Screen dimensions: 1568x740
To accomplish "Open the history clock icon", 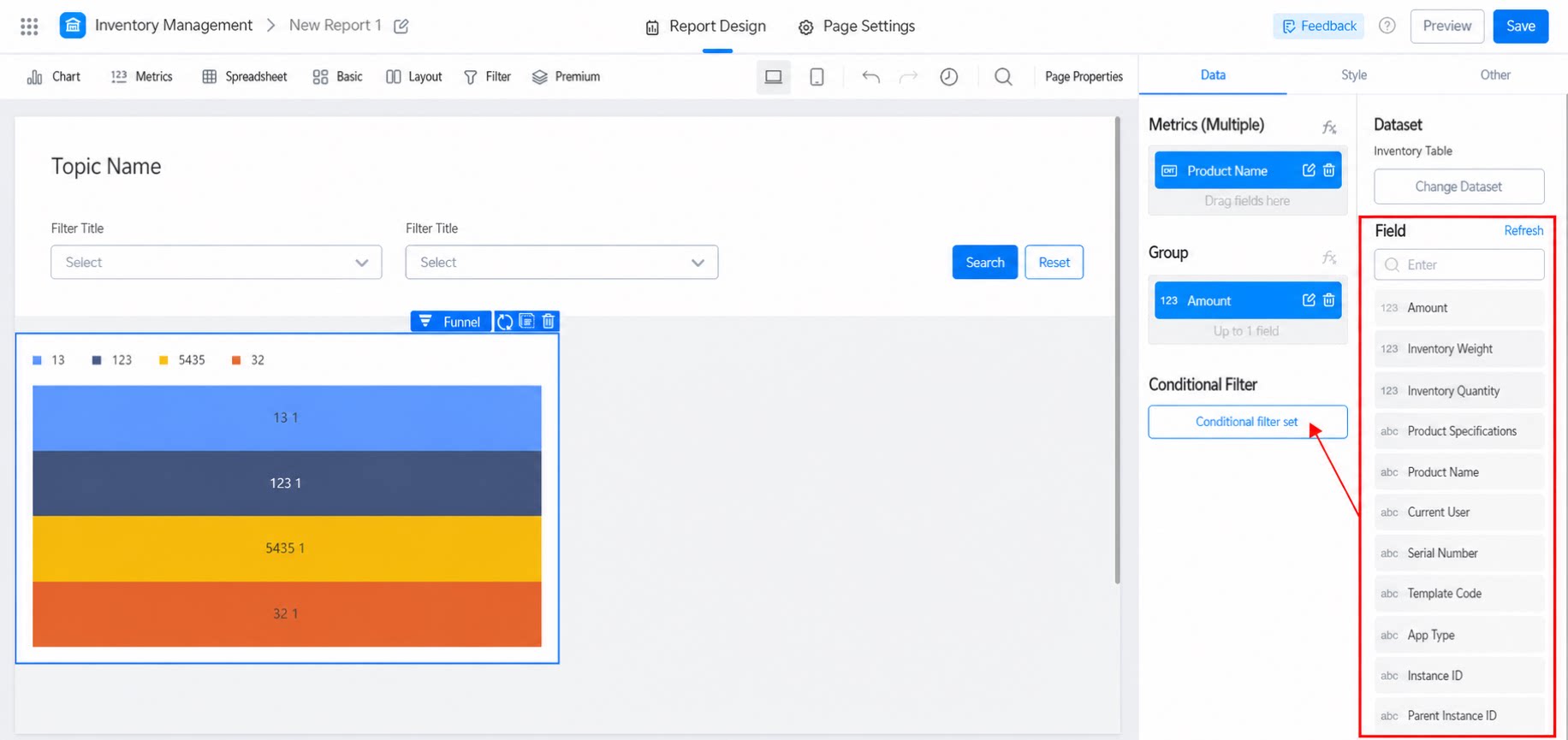I will coord(949,77).
